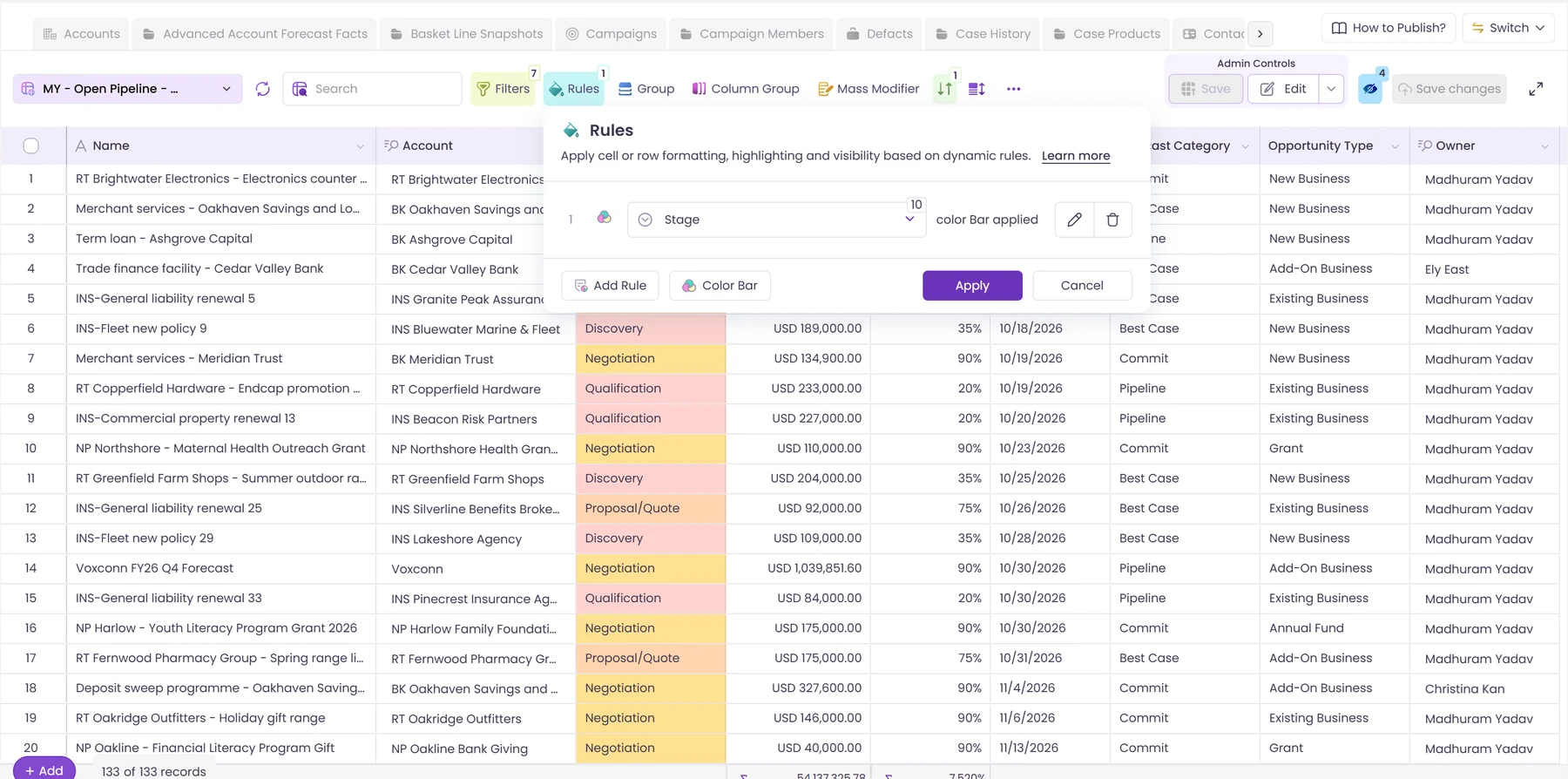Select the Voxconn FY26 Q4 Forecast row name
The height and width of the screenshot is (779, 1568).
point(154,568)
